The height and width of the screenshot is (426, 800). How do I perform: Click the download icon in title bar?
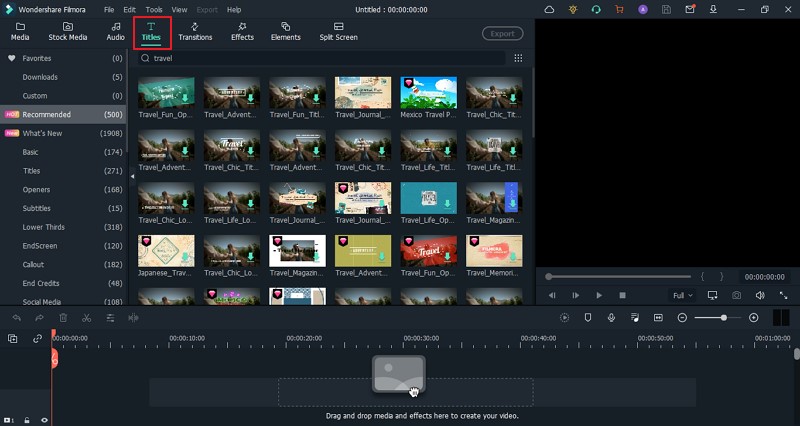pyautogui.click(x=713, y=10)
